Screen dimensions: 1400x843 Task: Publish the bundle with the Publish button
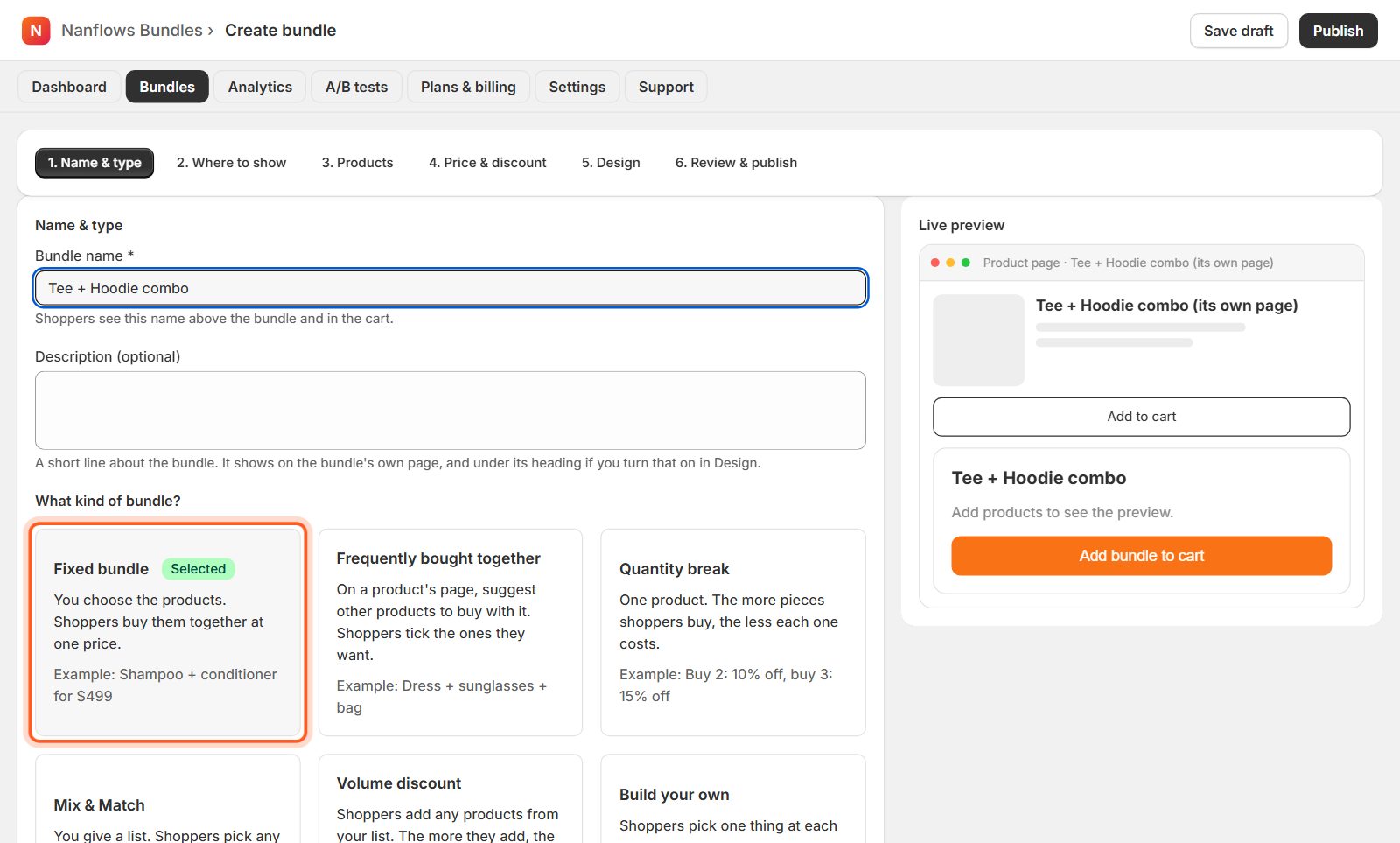(x=1338, y=31)
